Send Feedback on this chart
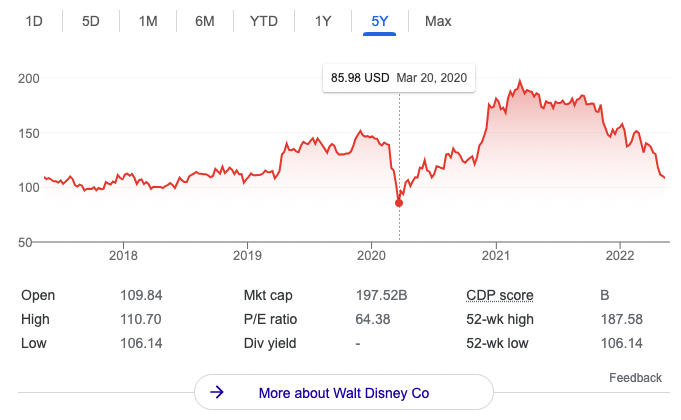Viewport: 681px width, 420px height. 635,378
